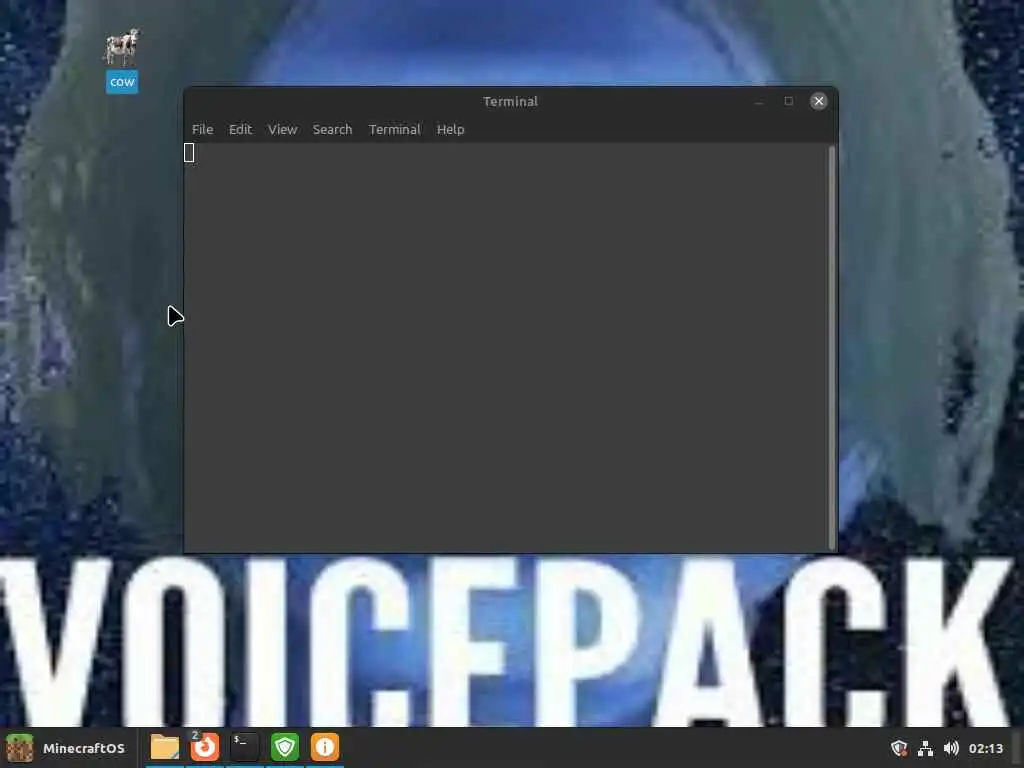The image size is (1024, 768).
Task: Open the Search menu in Terminal
Action: click(332, 129)
